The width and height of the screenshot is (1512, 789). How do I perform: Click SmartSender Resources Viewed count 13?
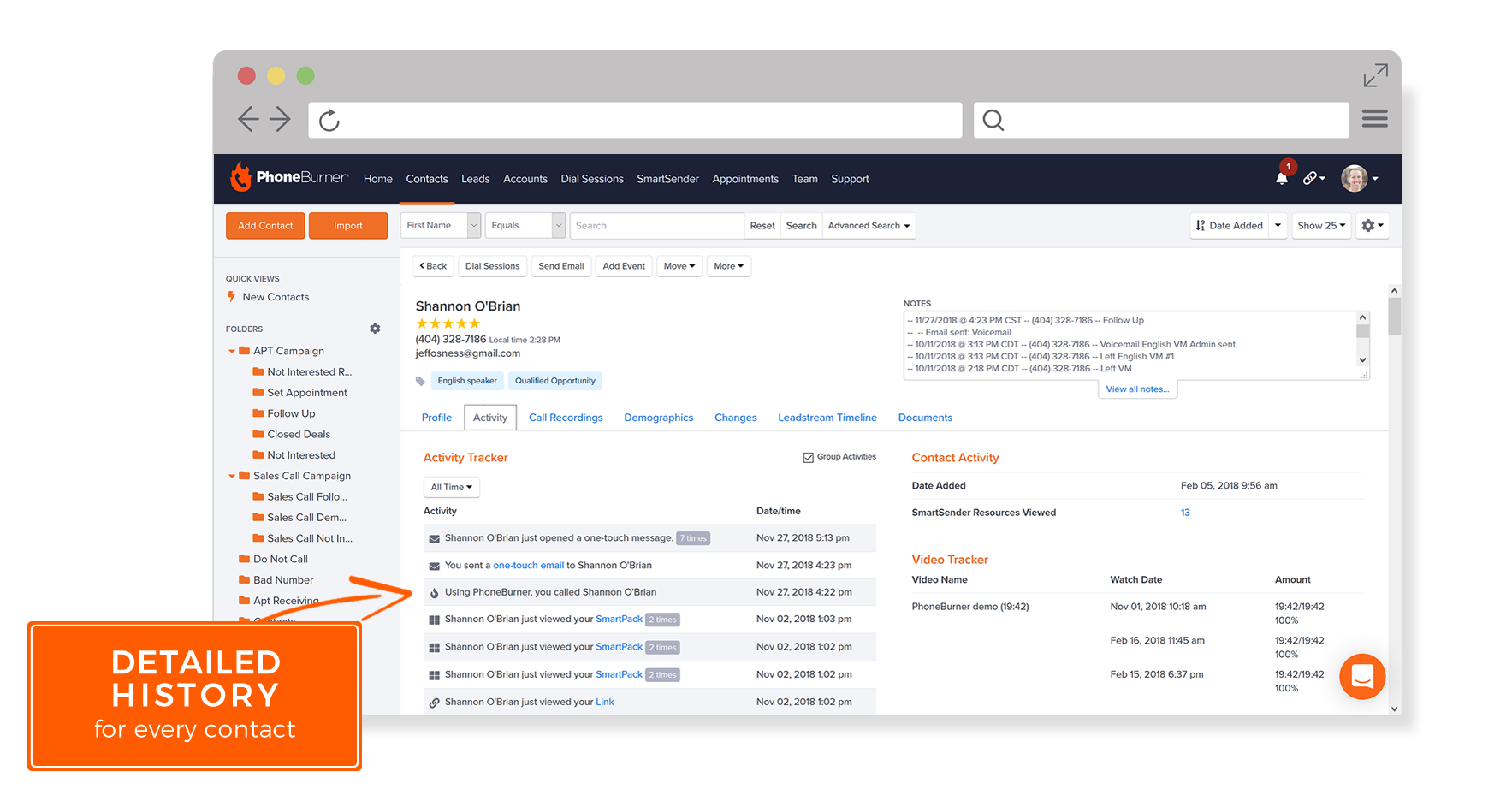[1185, 513]
